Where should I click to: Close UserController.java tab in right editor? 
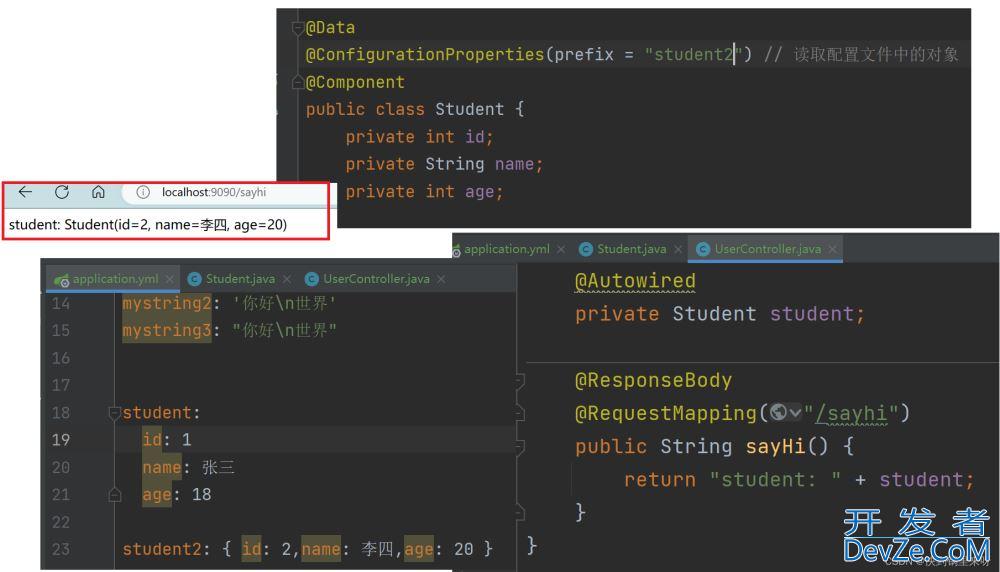coord(832,249)
